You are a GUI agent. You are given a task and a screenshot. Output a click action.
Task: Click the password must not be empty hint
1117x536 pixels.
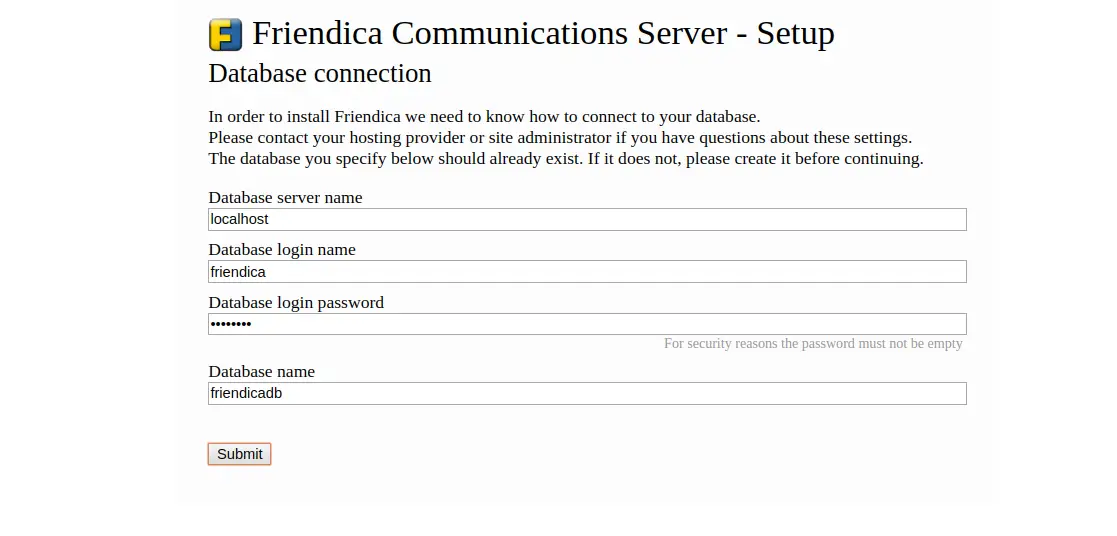813,344
